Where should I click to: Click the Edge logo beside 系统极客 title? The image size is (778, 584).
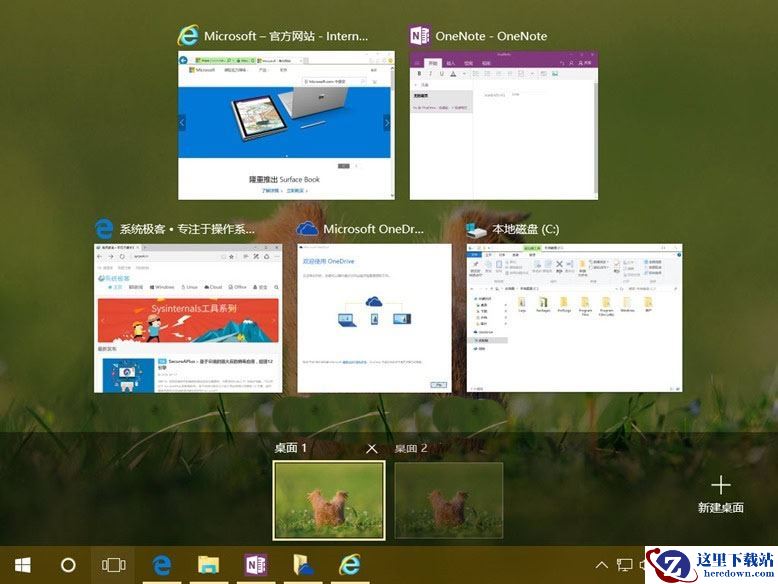tap(104, 229)
